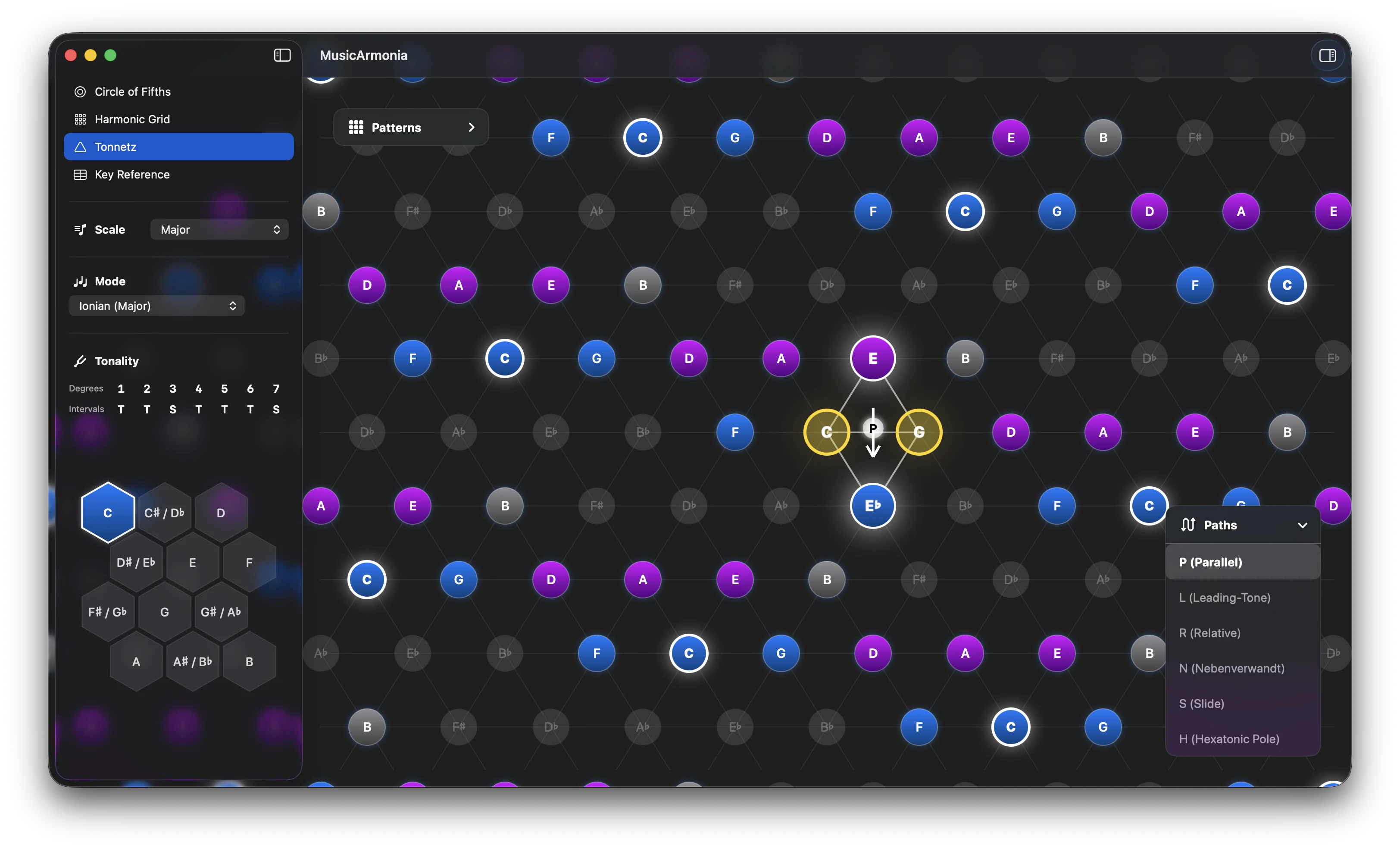Click the highlighted yellow G node
The width and height of the screenshot is (1400, 851).
tap(919, 432)
